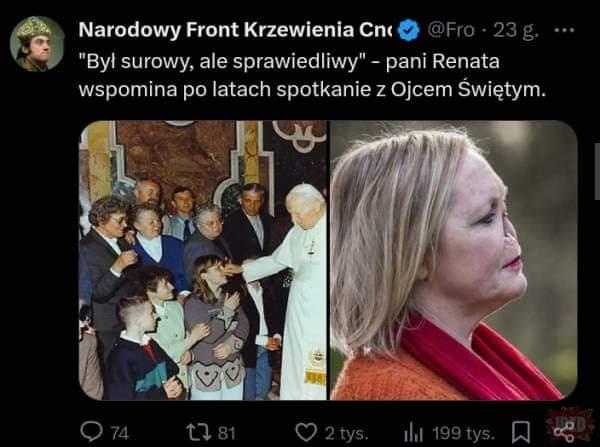Open the account profile avatar
Viewport: 600px width, 447px height.
tap(37, 44)
